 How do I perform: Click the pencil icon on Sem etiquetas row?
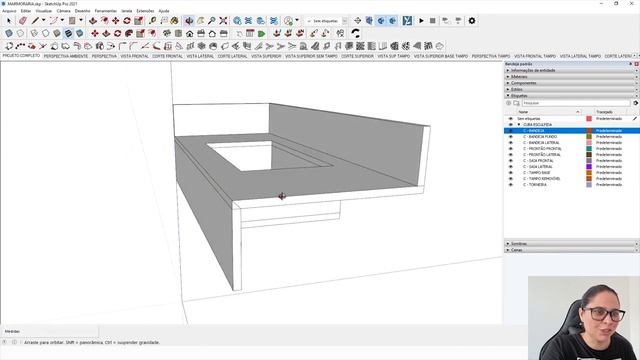pos(635,118)
